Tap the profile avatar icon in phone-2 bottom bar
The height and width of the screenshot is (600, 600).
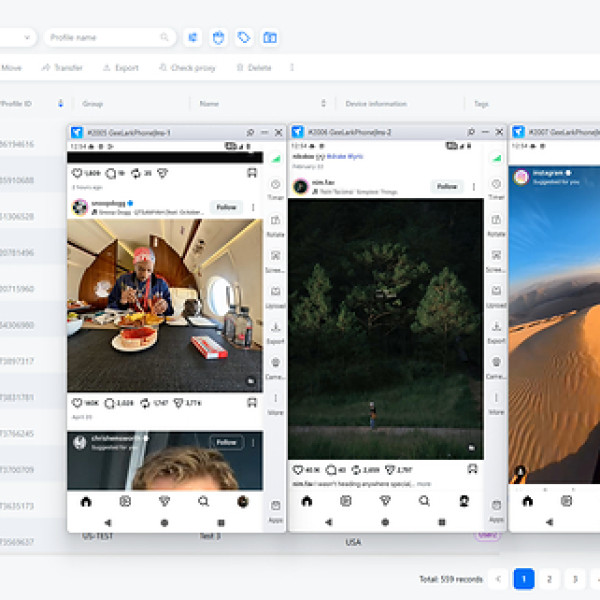point(464,501)
